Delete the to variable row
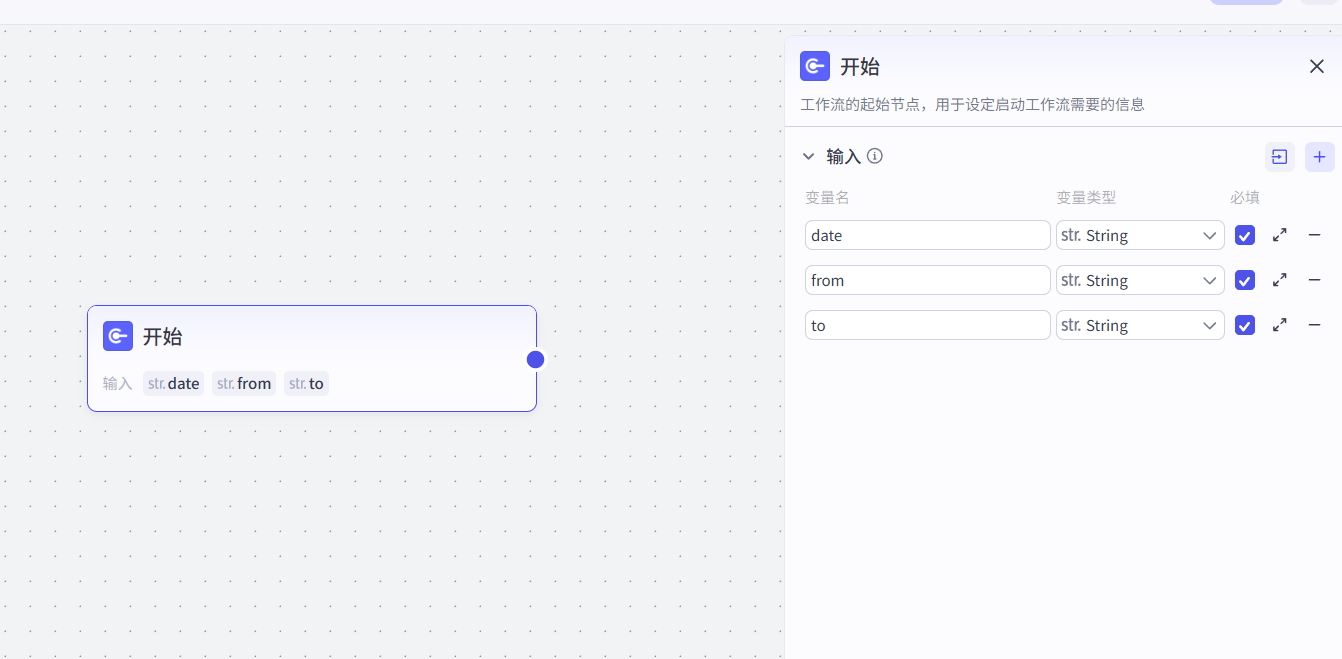This screenshot has height=659, width=1342. (x=1314, y=325)
